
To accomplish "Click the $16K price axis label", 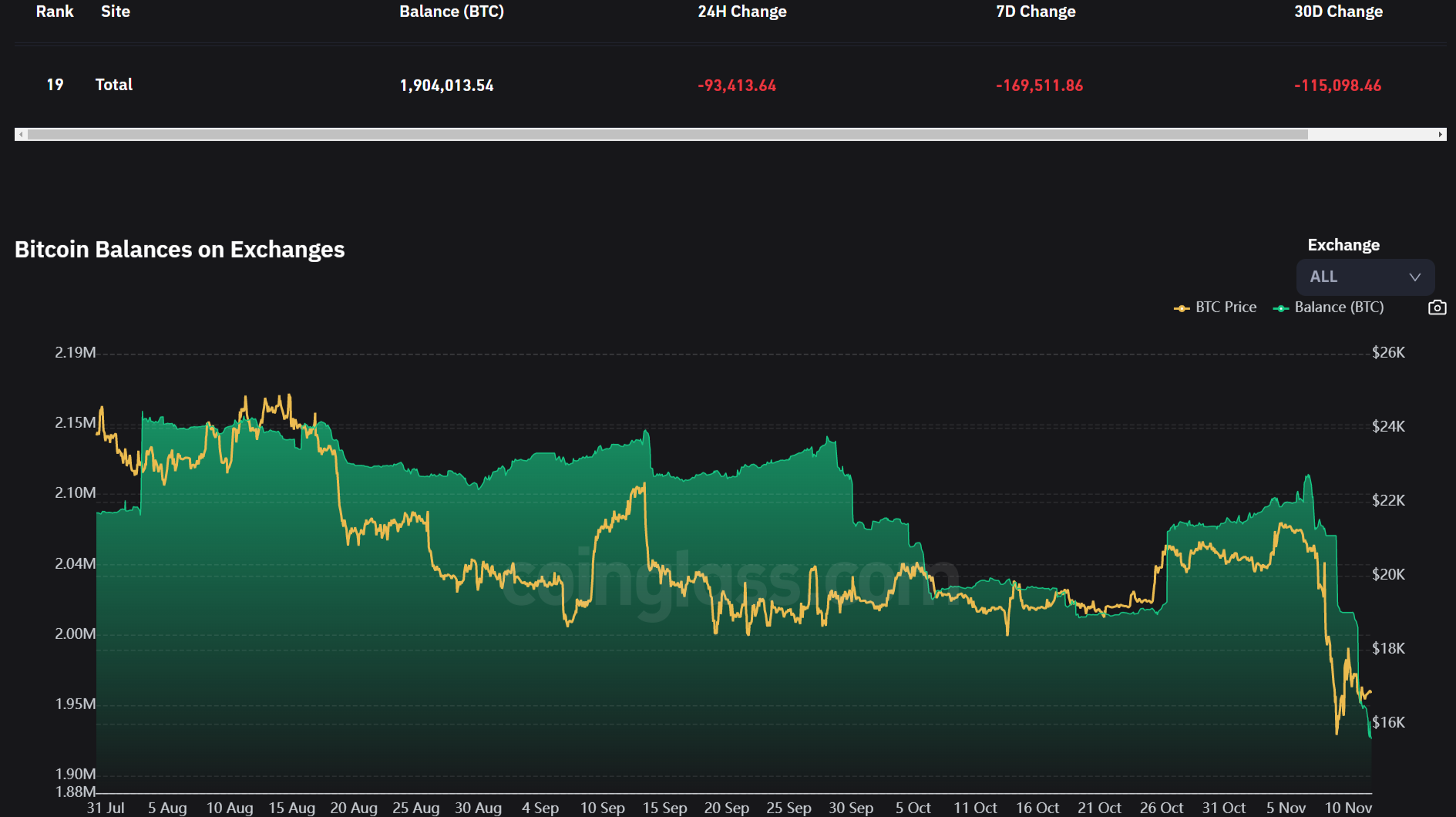I will click(x=1388, y=723).
